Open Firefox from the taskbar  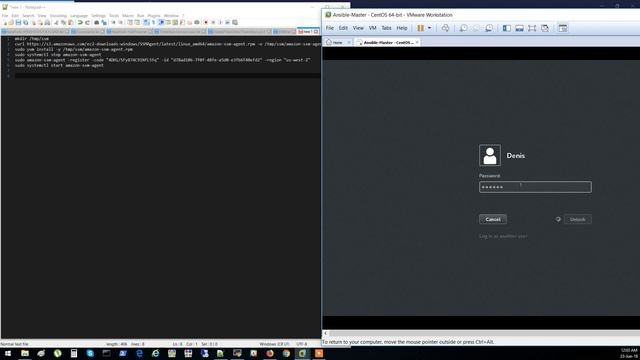[270, 353]
